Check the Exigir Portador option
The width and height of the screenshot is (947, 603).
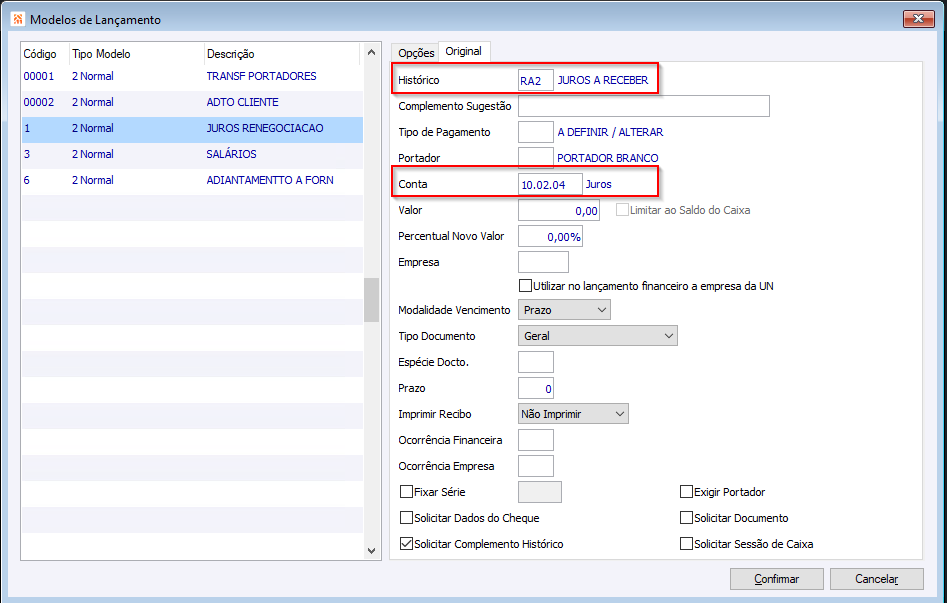(687, 492)
